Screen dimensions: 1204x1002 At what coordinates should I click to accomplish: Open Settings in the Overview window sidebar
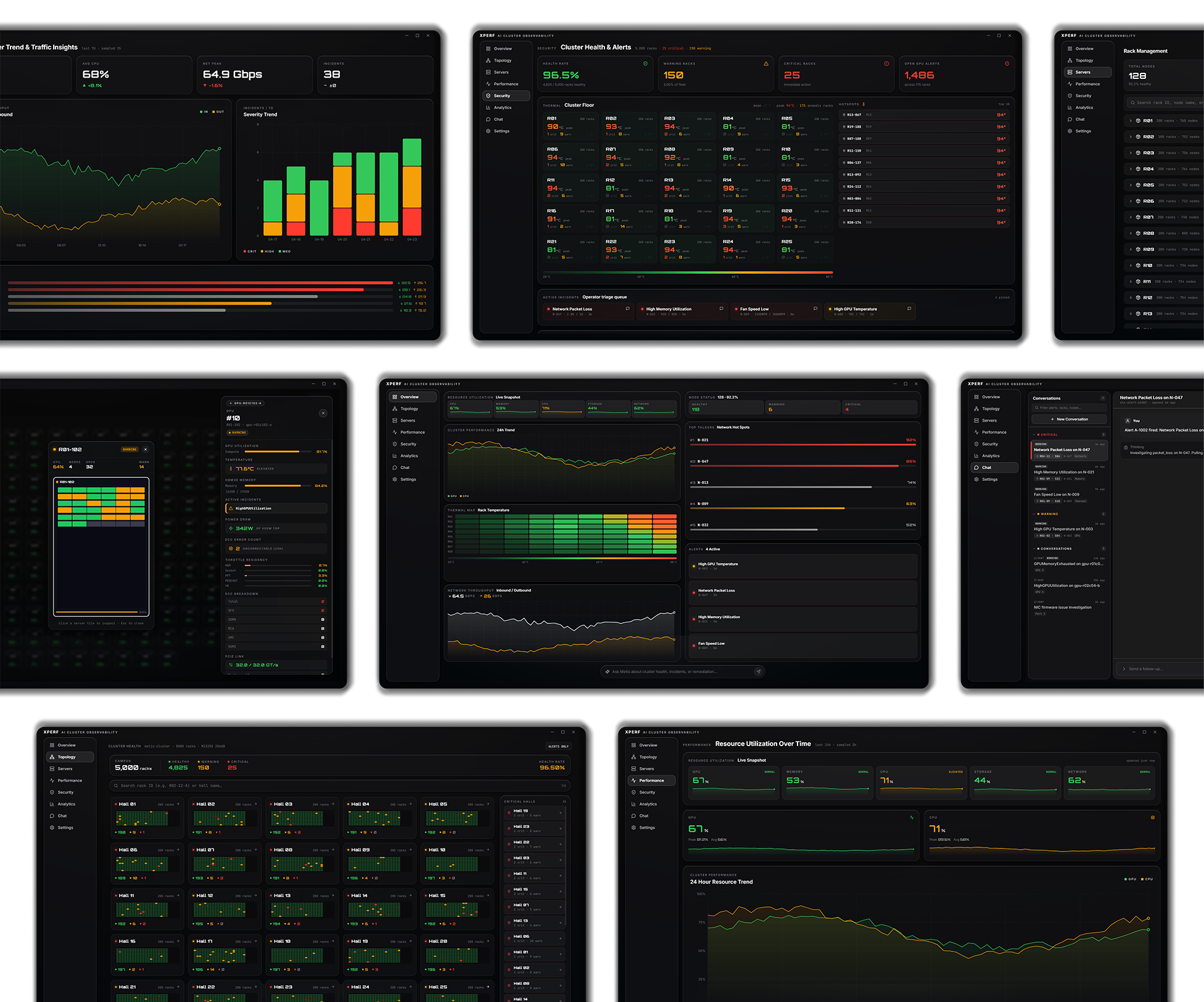[x=414, y=479]
